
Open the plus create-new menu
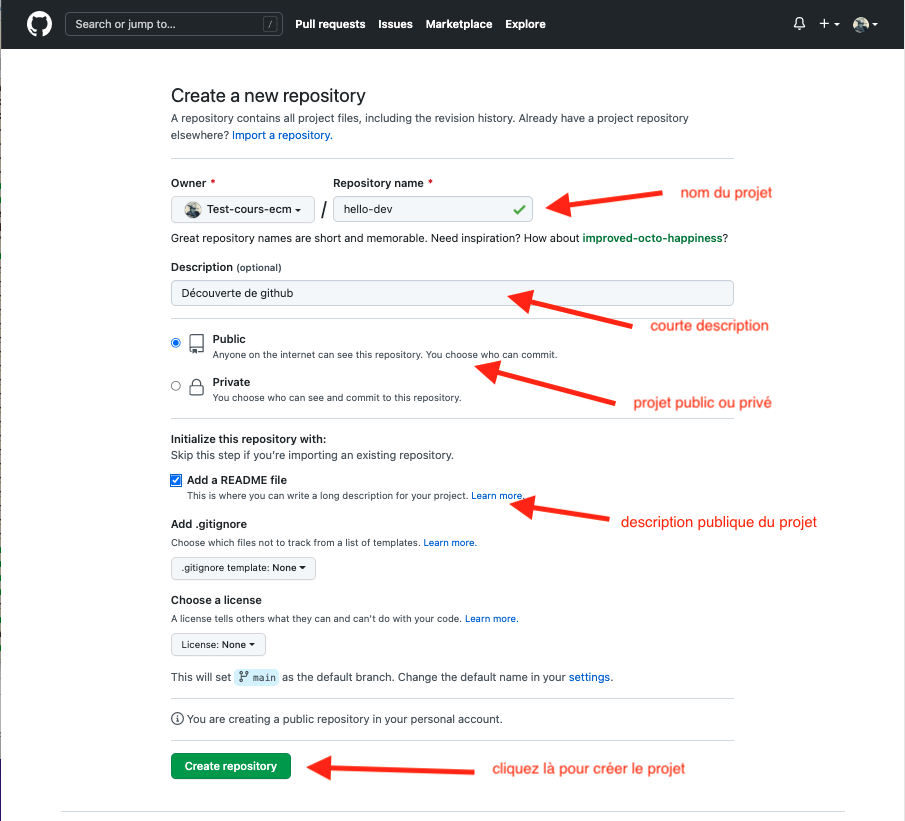pos(829,24)
